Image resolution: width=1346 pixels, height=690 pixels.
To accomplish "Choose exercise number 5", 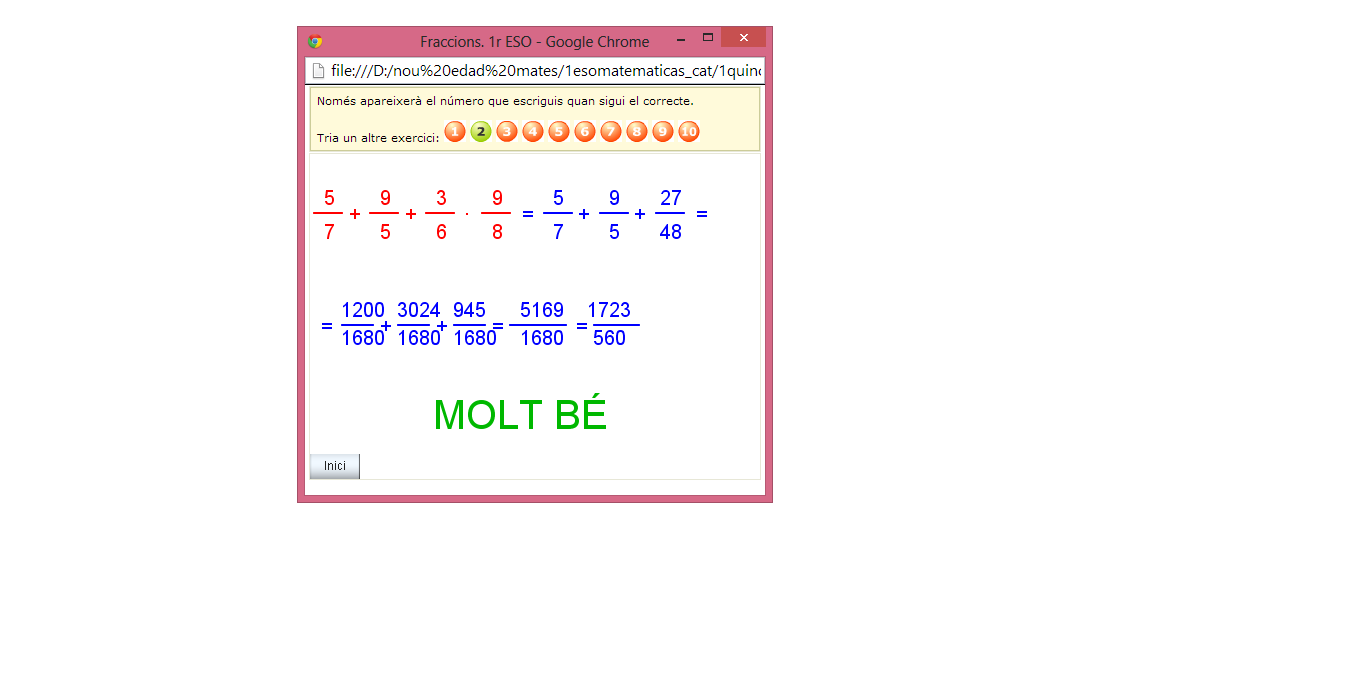I will [x=559, y=132].
